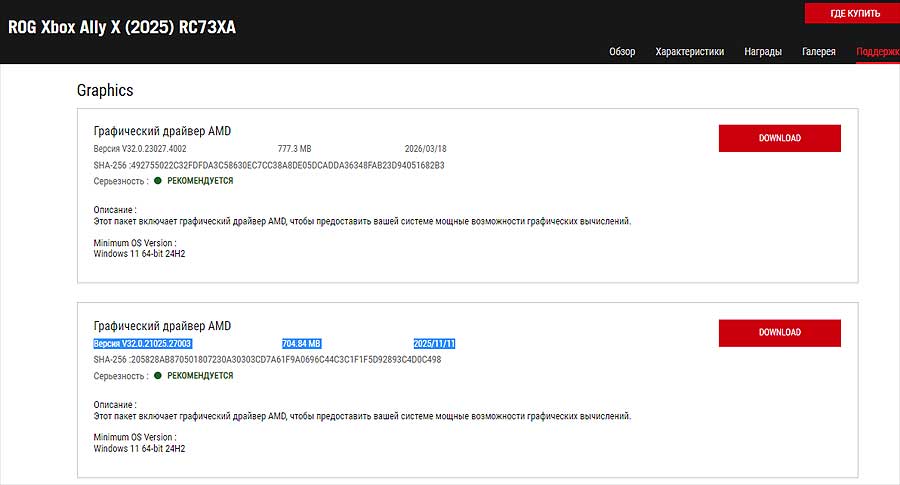The height and width of the screenshot is (485, 900).
Task: Click the highlighted 2025/11/11 release date
Action: point(434,344)
